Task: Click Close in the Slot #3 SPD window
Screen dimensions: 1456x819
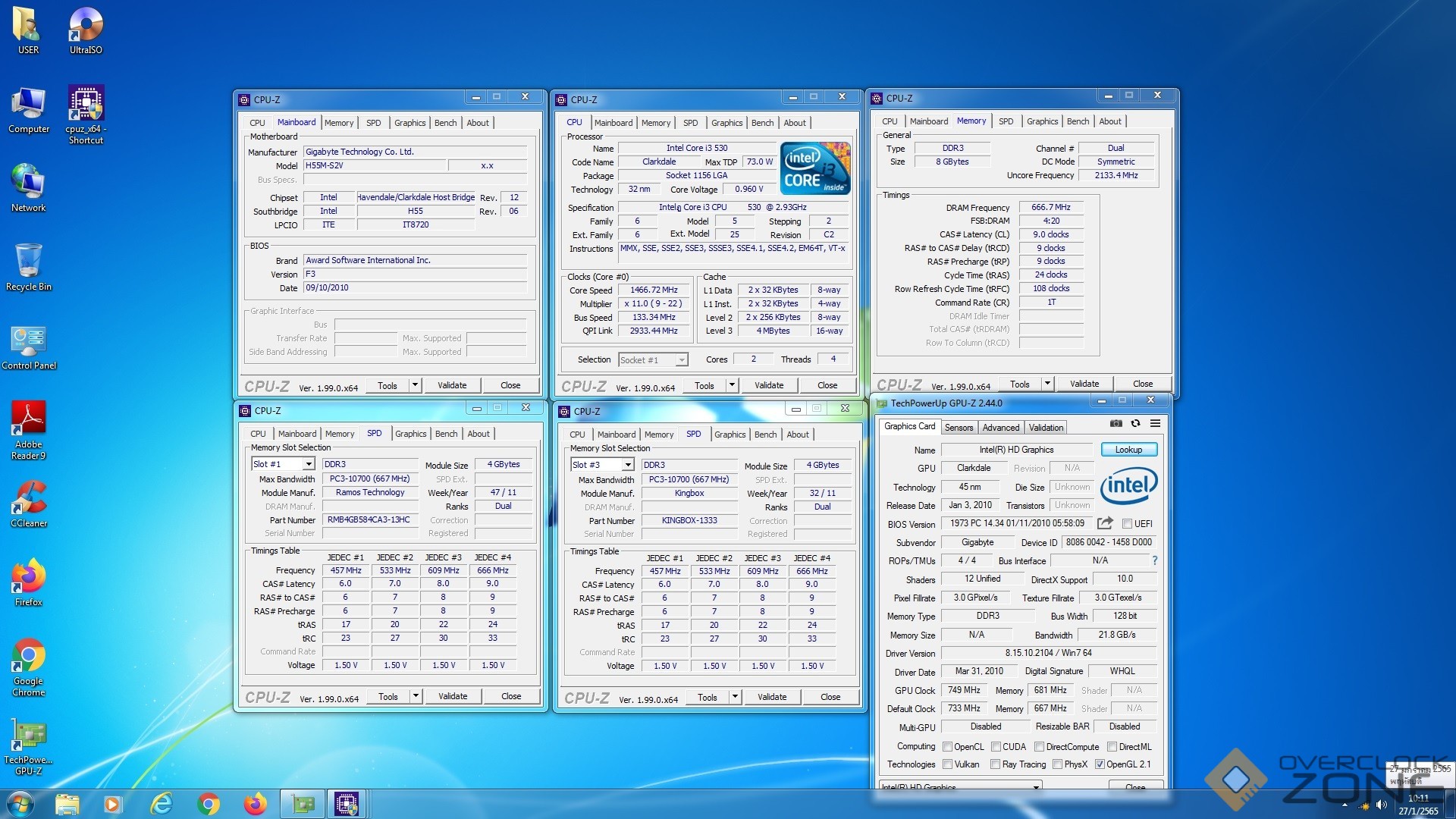Action: tap(830, 697)
